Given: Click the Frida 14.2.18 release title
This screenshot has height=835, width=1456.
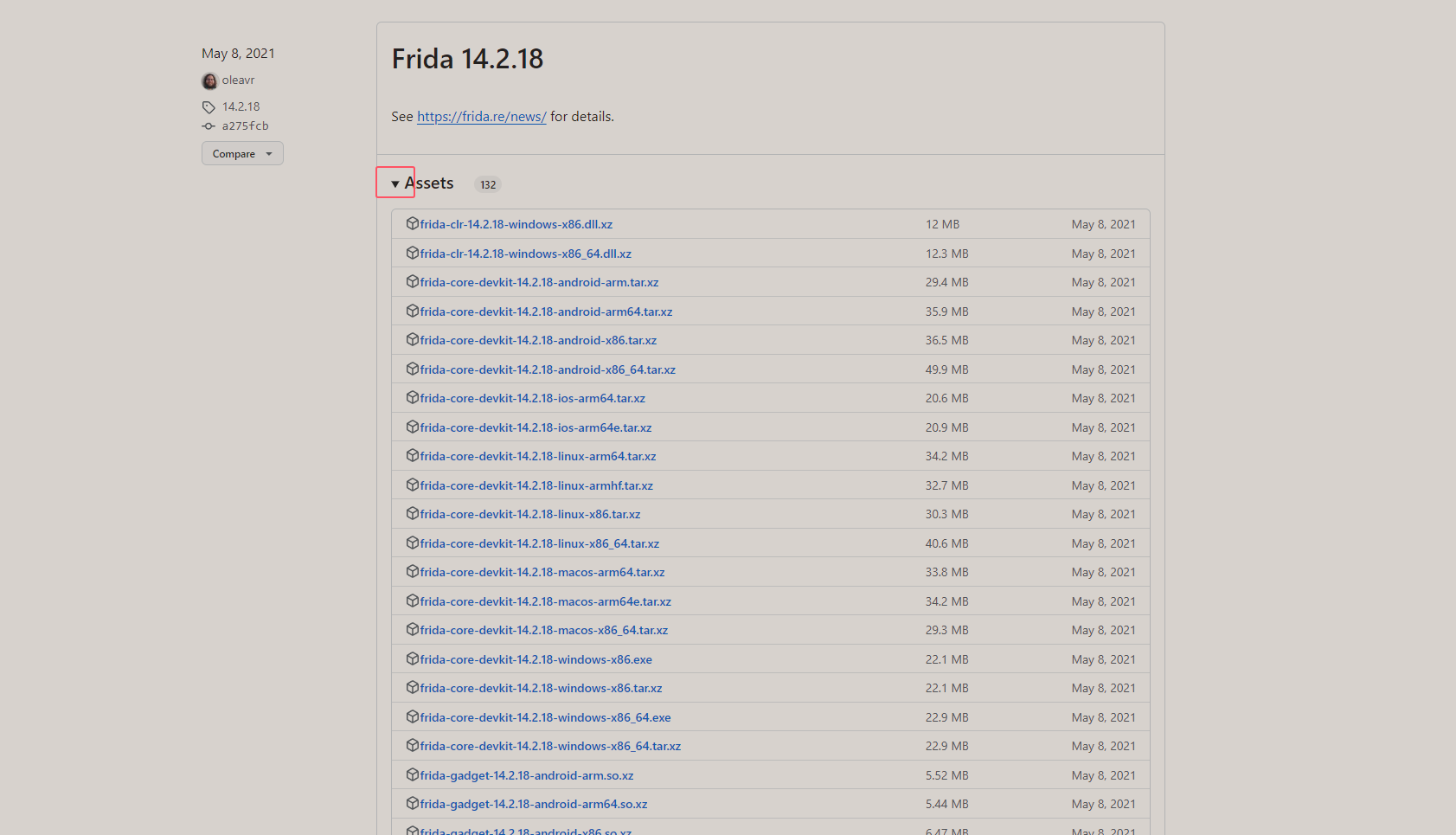Looking at the screenshot, I should [x=467, y=59].
